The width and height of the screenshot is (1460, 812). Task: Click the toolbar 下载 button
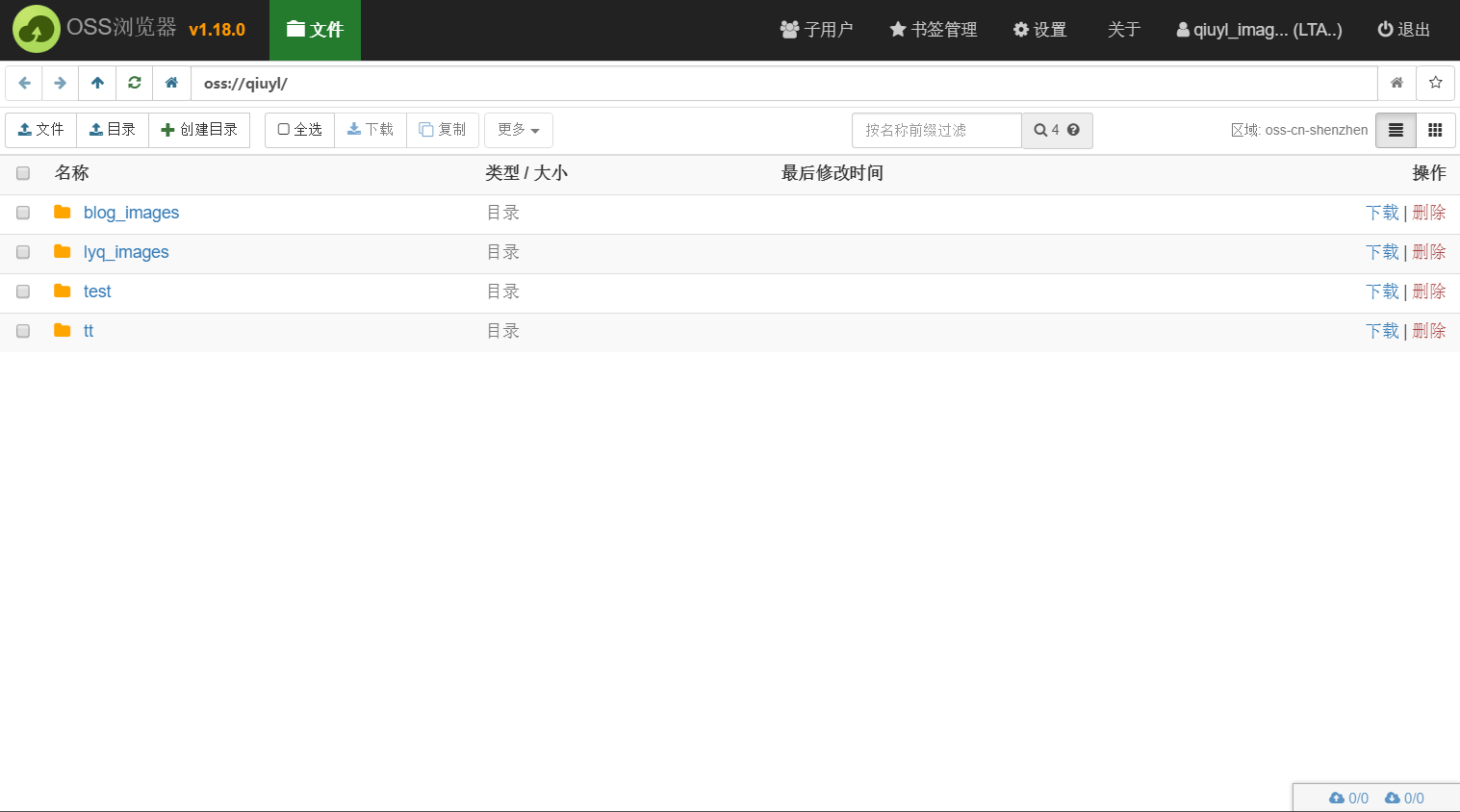371,130
